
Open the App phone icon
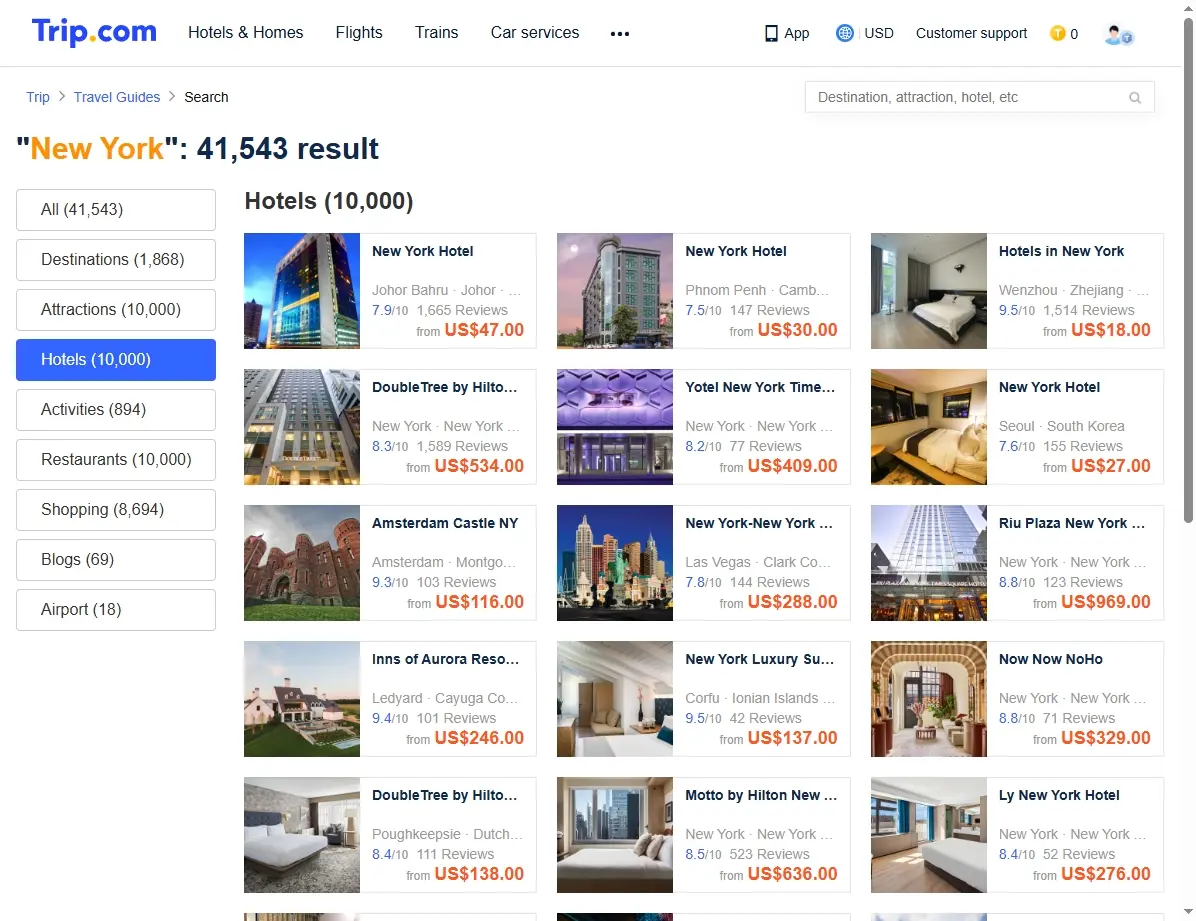pos(771,34)
